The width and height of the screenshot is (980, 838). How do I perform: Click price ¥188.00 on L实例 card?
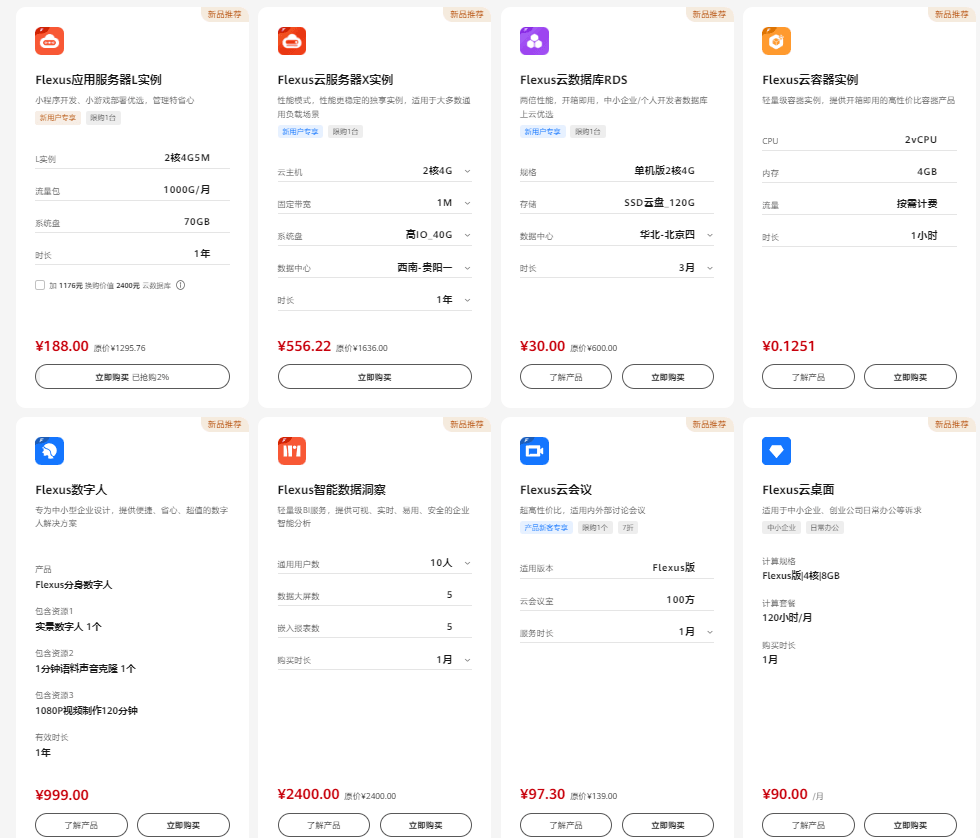coord(62,346)
